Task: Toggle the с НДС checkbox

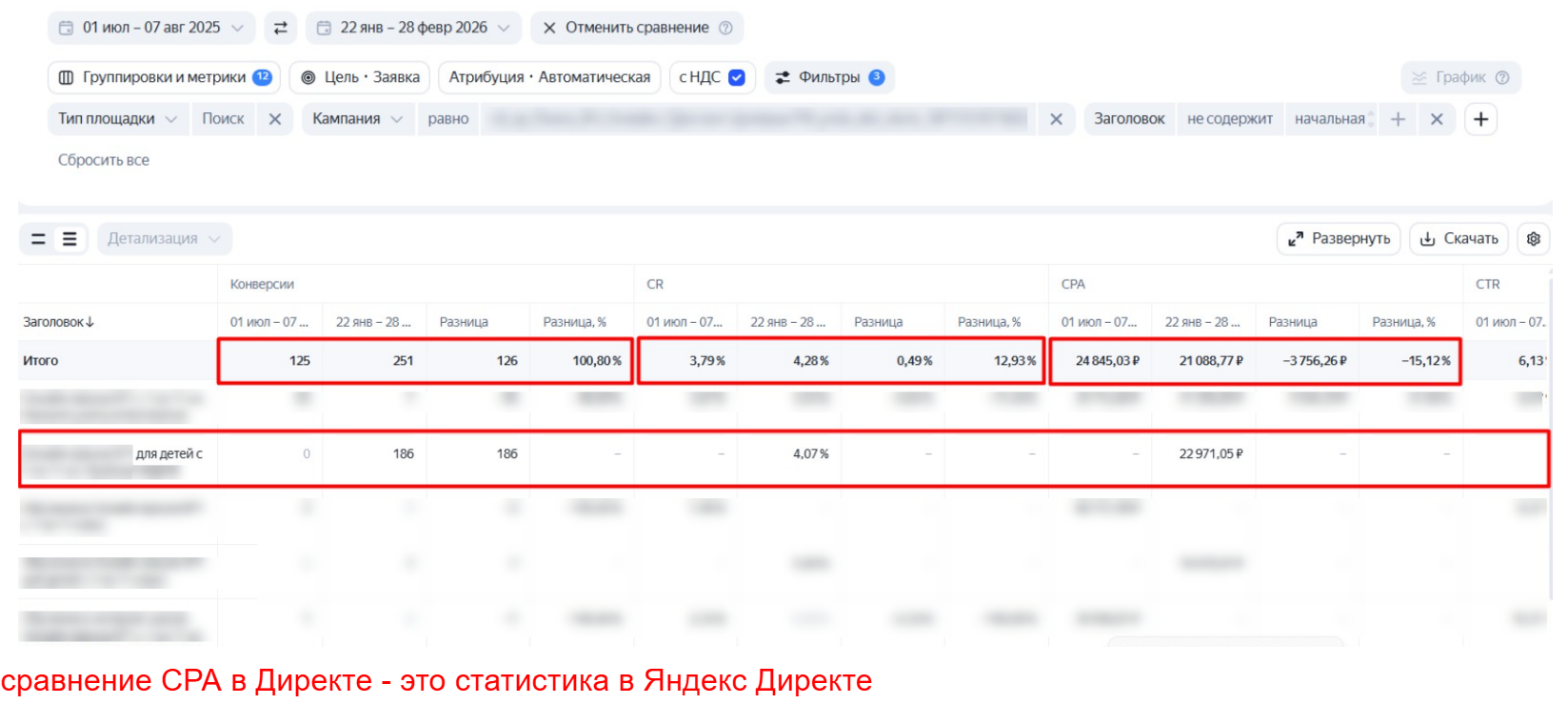Action: coord(737,77)
